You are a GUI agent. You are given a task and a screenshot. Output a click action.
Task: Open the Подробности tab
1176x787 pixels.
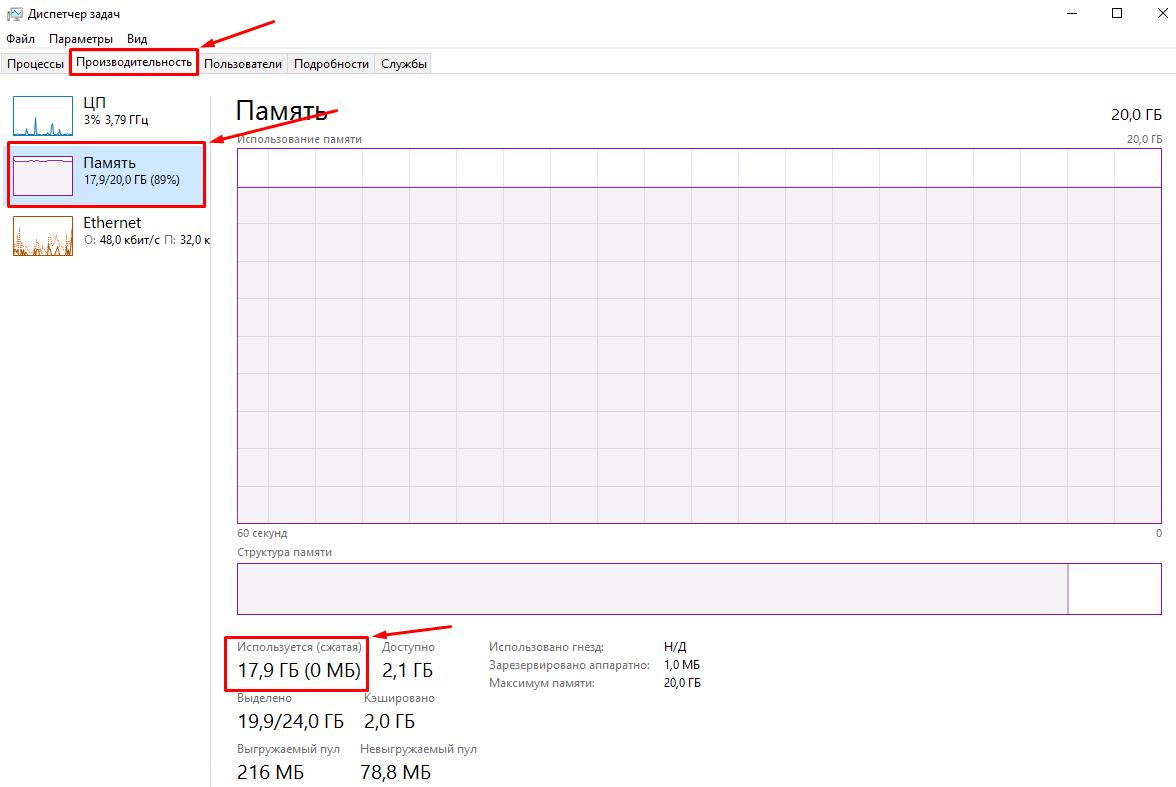331,64
